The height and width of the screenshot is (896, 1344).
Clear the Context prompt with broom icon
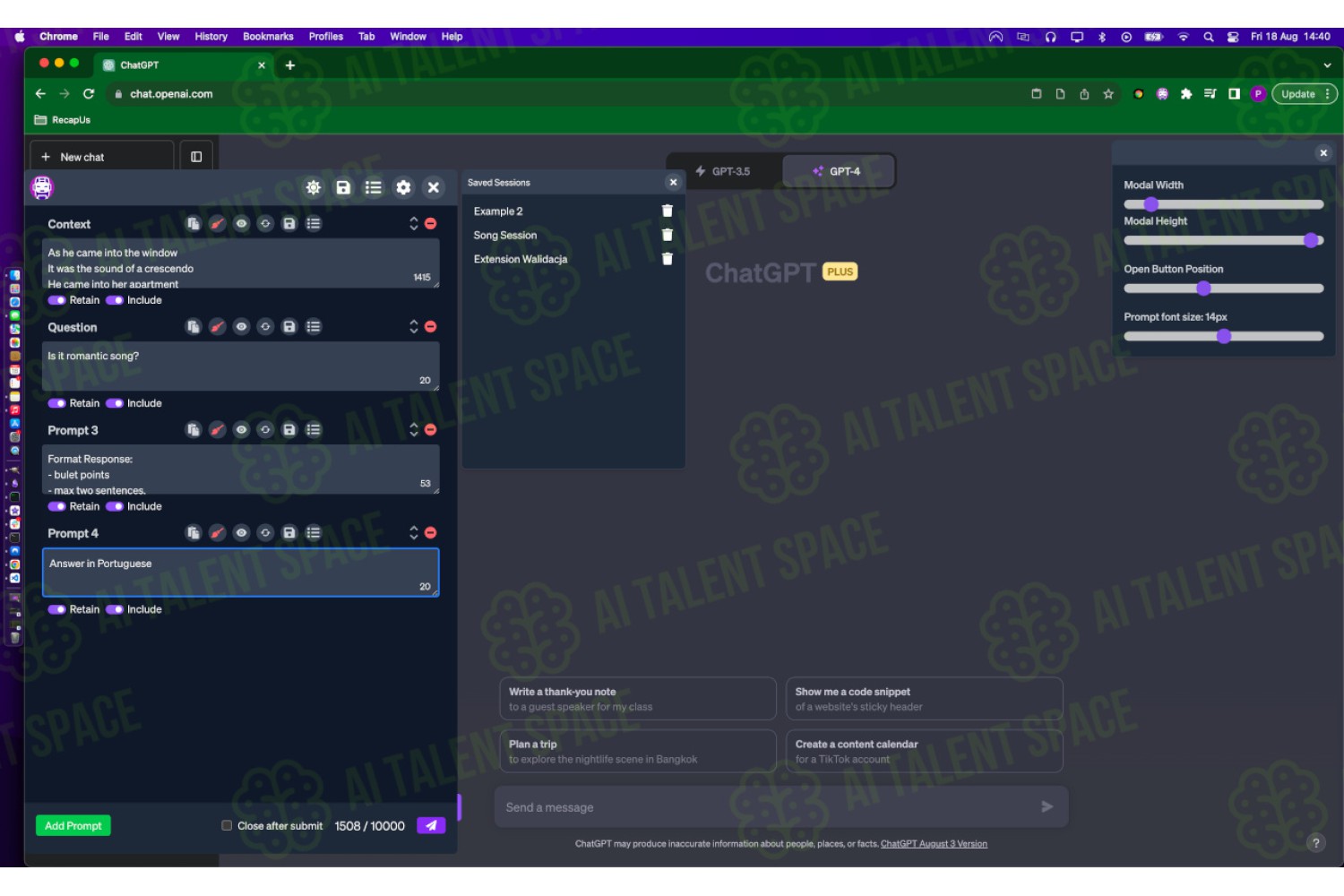coord(218,224)
